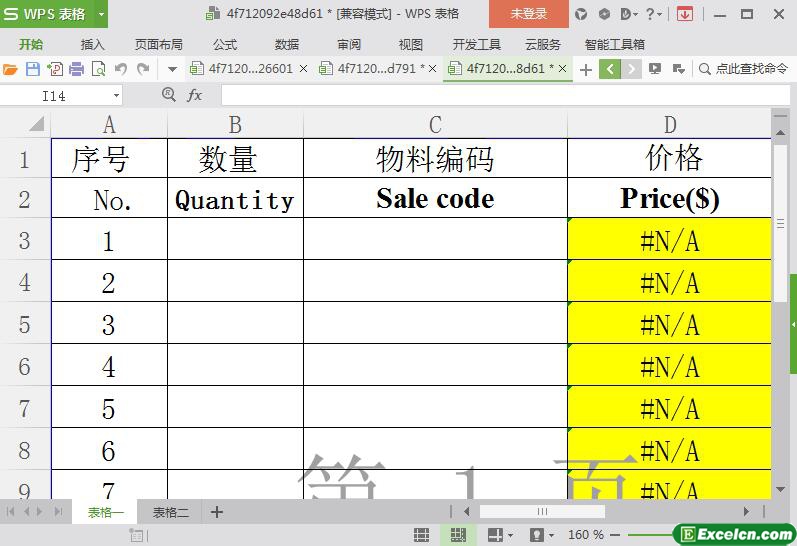Open the WPS 表格 application menu dropdown
The width and height of the screenshot is (797, 546).
point(101,14)
